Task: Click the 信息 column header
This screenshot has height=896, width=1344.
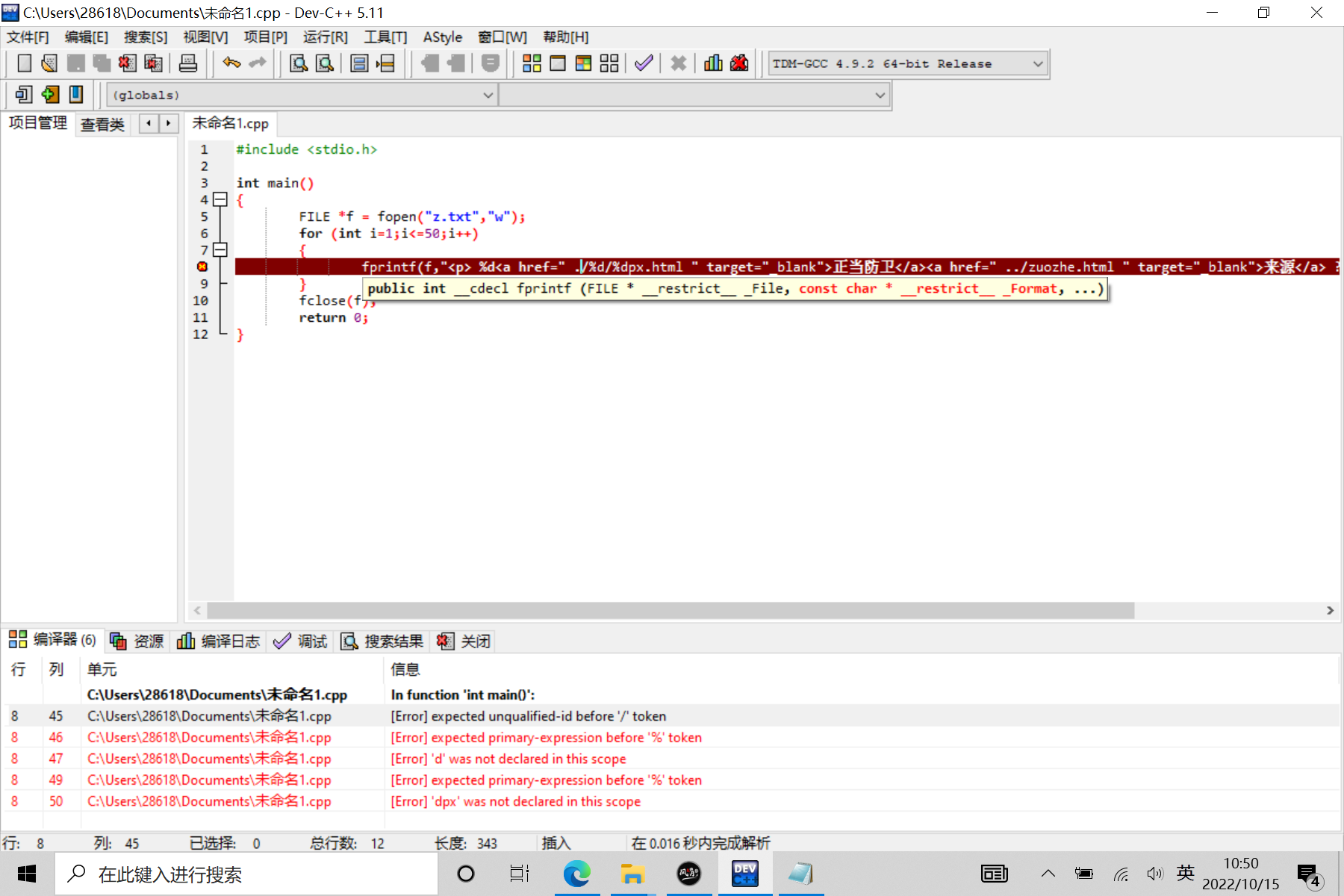Action: 405,669
